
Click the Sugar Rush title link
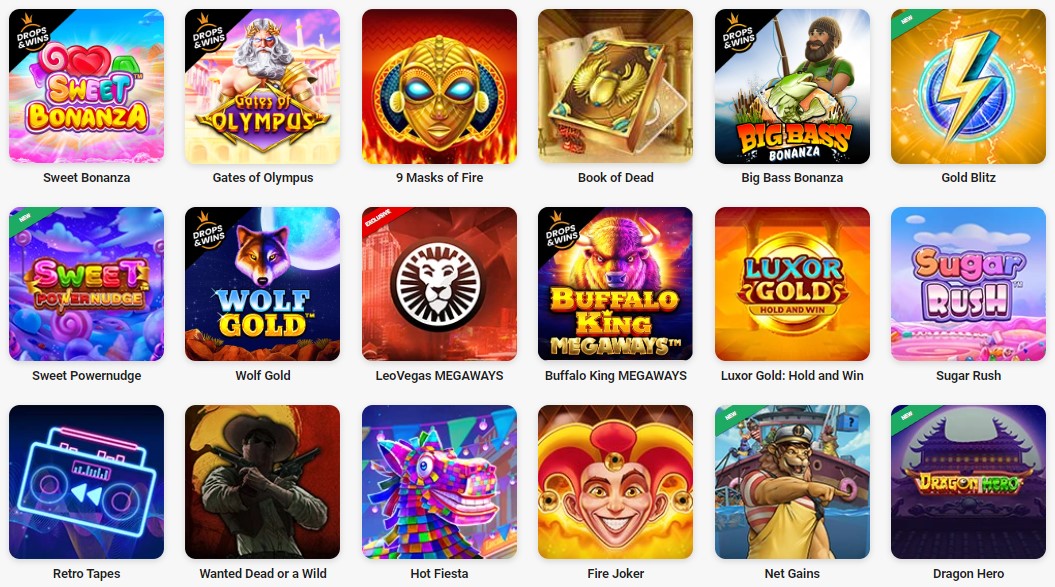pos(968,376)
